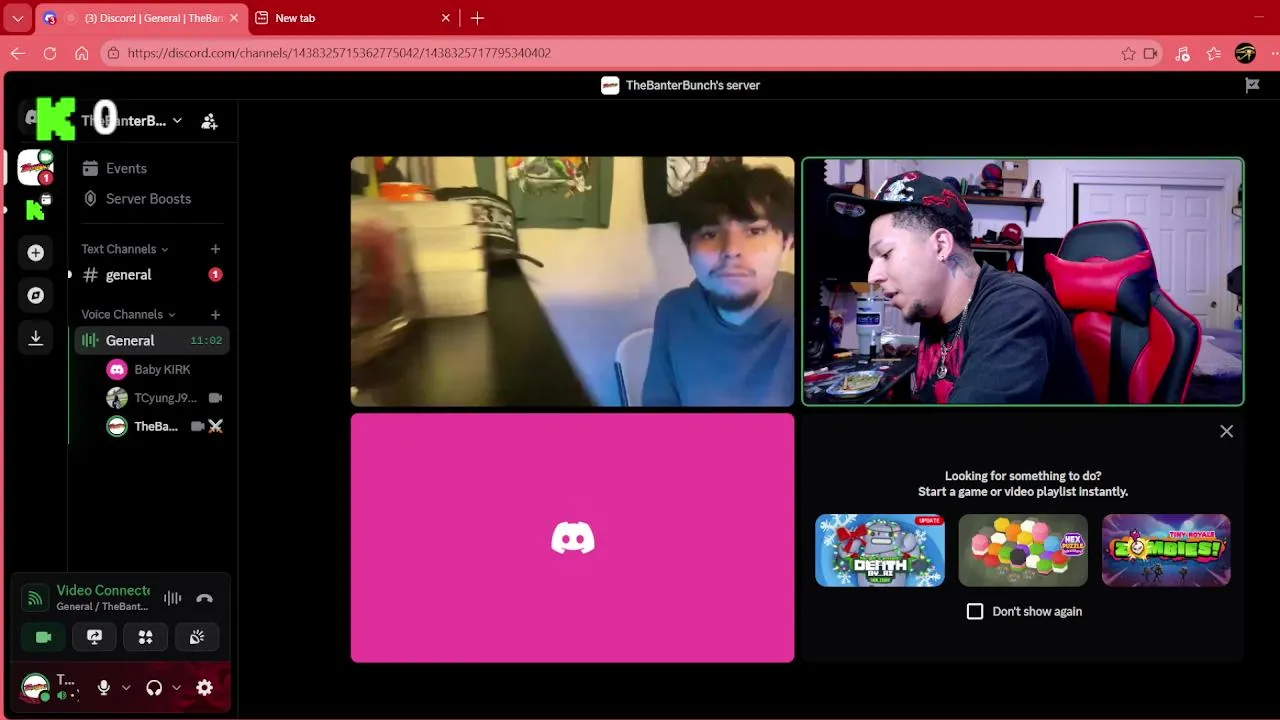Open noise suppression waveform icon
The width and height of the screenshot is (1280, 720).
[173, 598]
